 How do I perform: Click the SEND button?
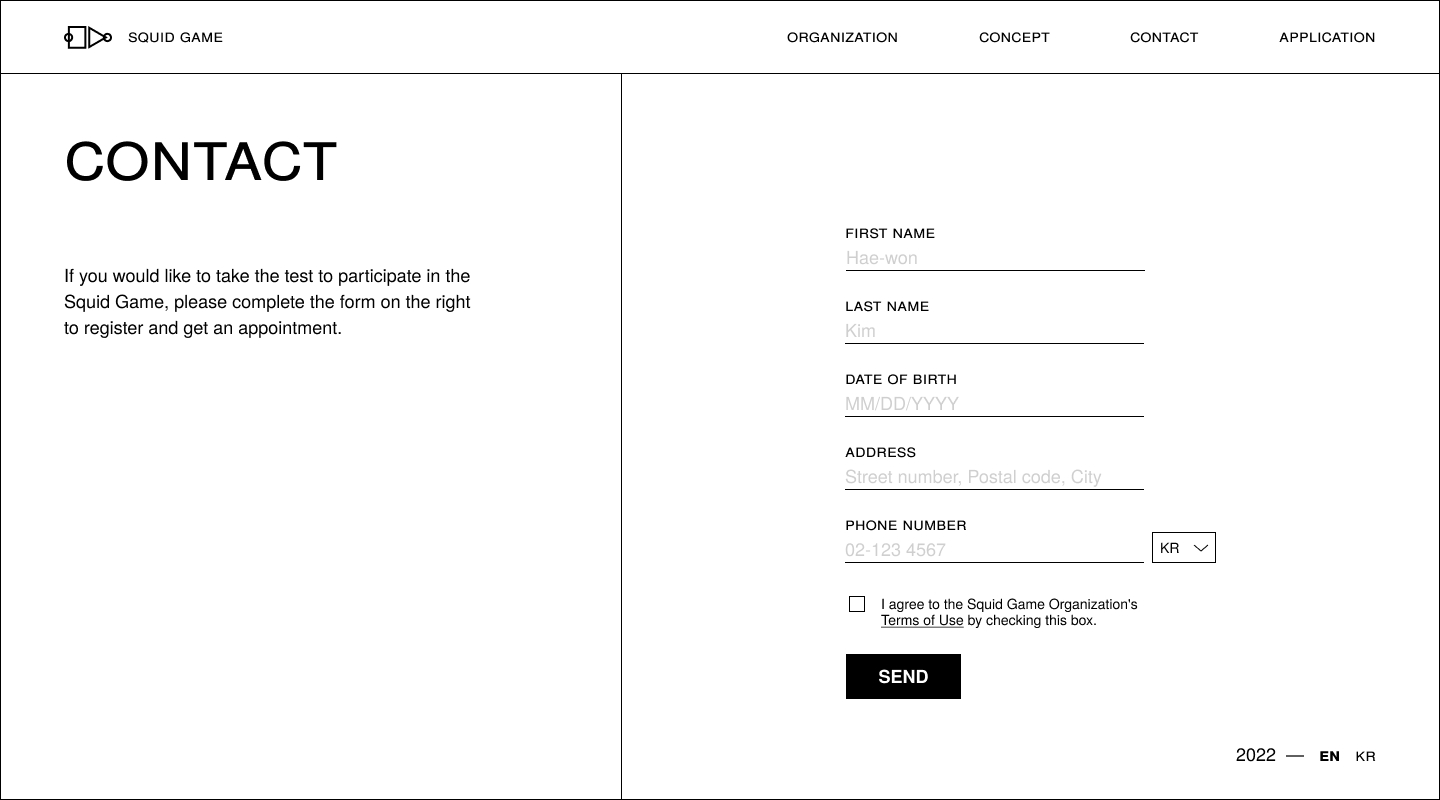903,677
